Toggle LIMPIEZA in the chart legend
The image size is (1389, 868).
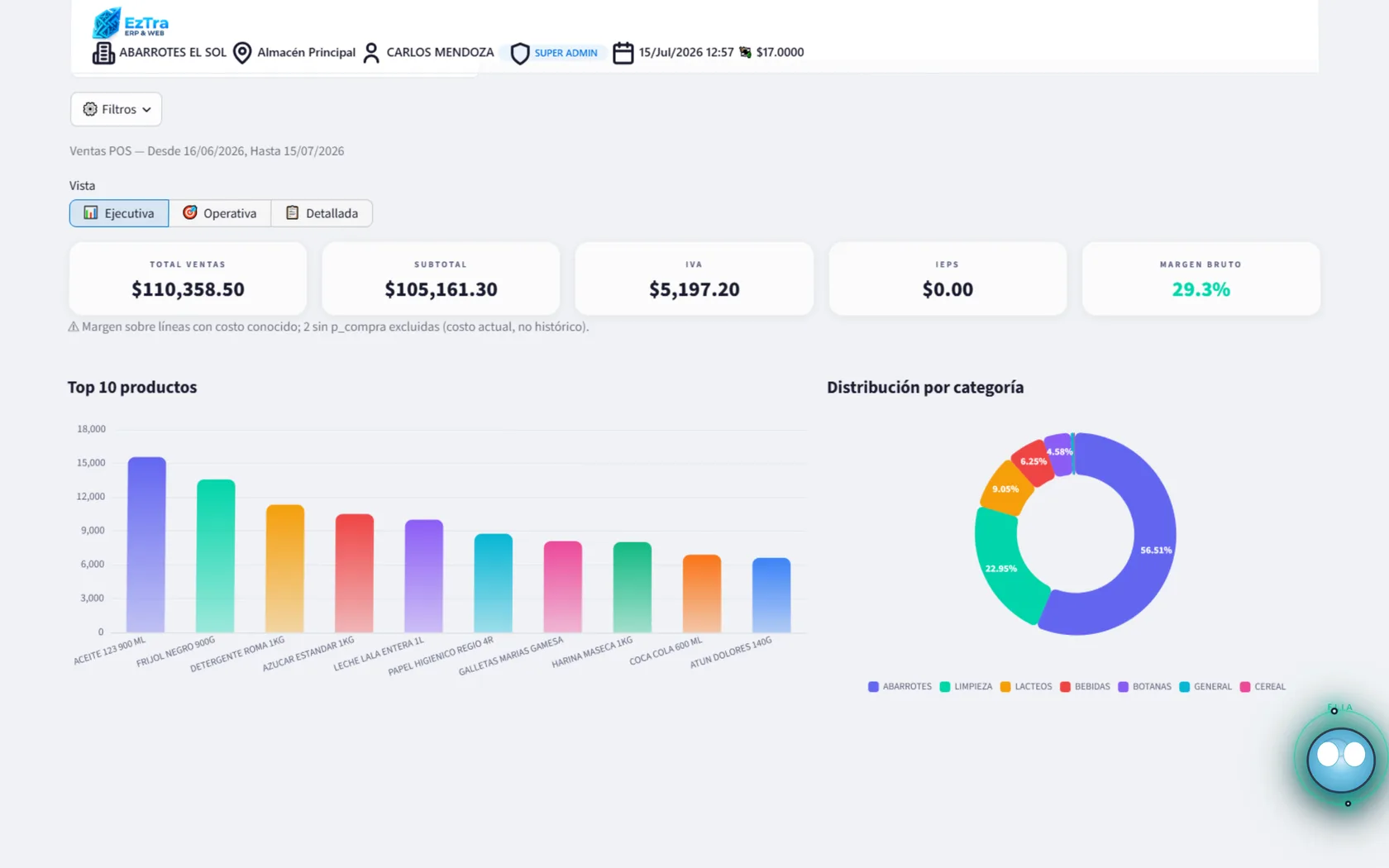click(966, 687)
